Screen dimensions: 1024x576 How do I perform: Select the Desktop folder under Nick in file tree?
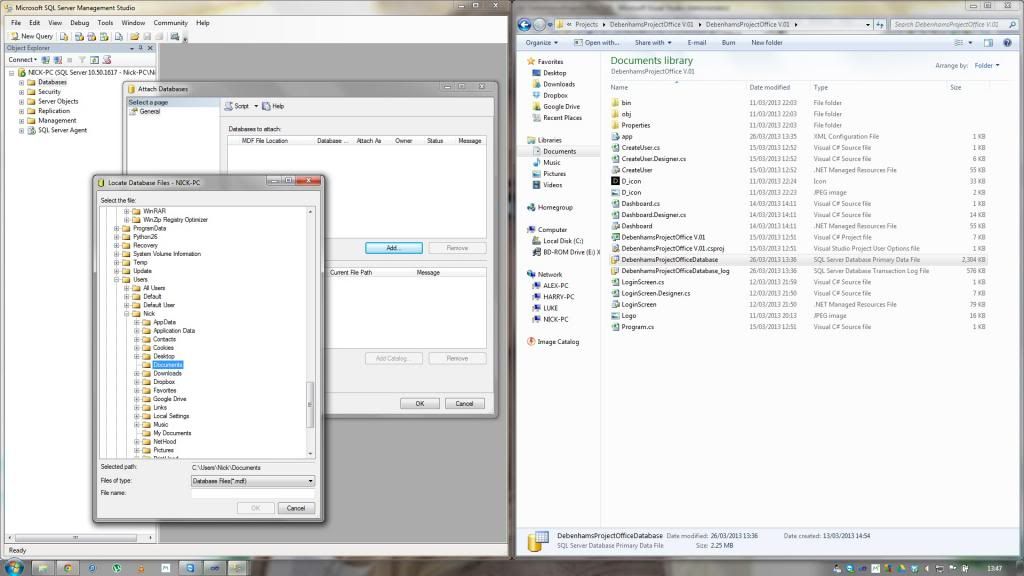(164, 357)
